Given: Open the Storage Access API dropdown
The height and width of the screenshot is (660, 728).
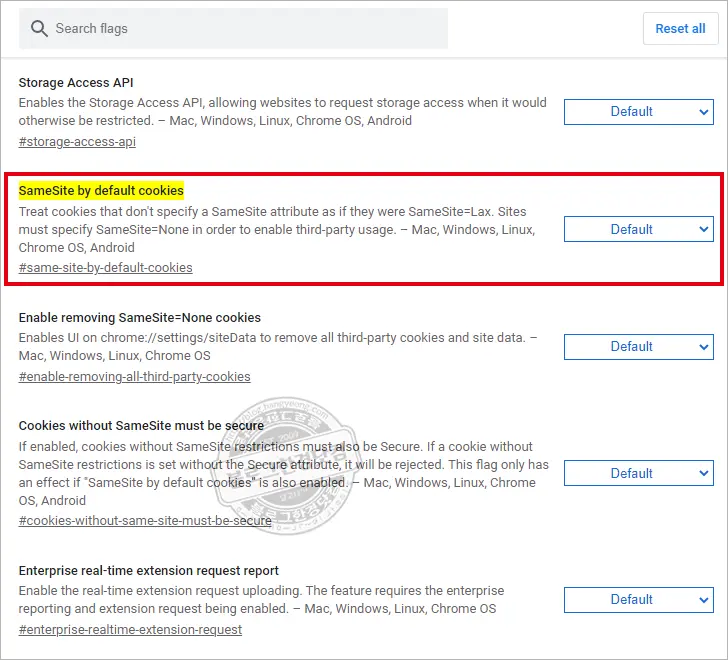Looking at the screenshot, I should 638,112.
